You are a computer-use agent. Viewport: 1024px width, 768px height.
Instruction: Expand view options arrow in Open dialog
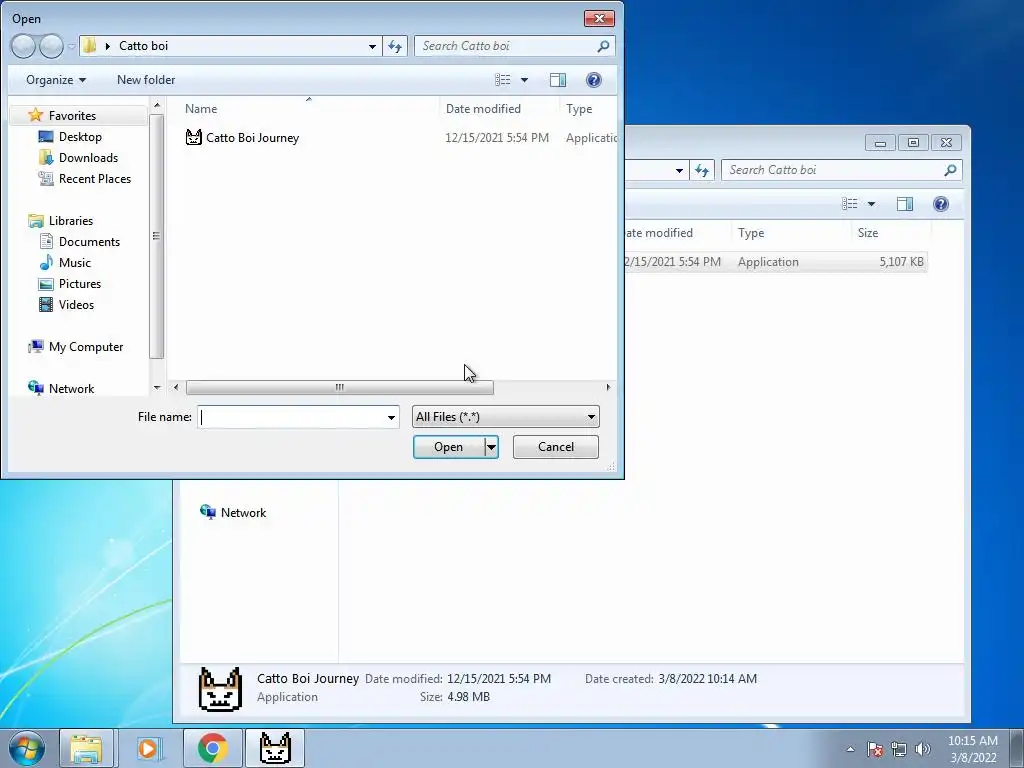[524, 80]
